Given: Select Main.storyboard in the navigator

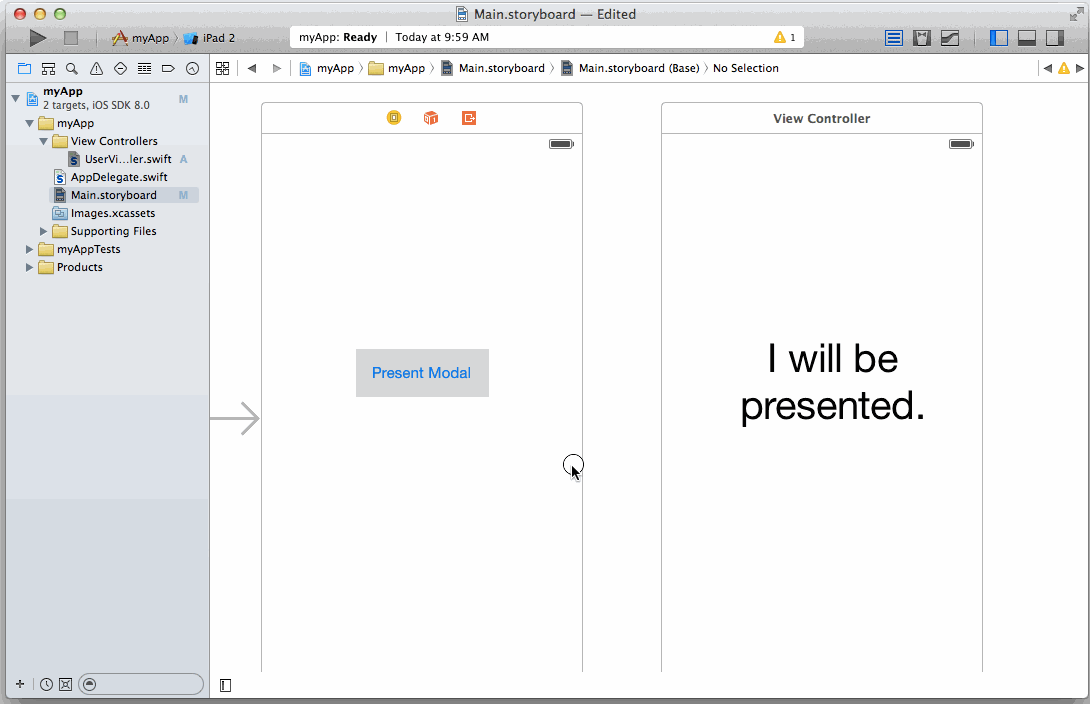Looking at the screenshot, I should point(125,195).
